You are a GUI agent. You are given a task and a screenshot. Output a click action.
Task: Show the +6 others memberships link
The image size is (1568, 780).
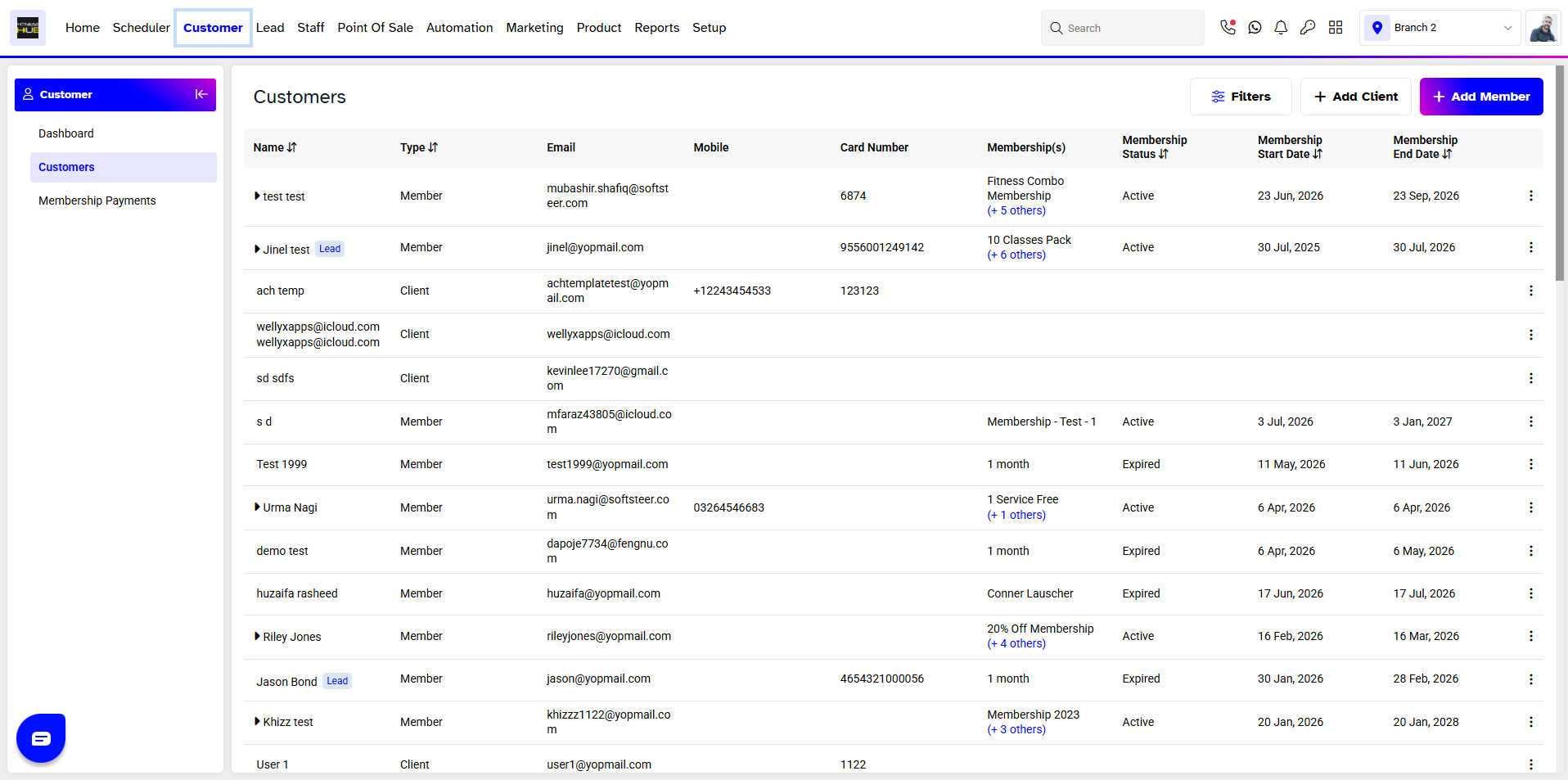pos(1016,255)
